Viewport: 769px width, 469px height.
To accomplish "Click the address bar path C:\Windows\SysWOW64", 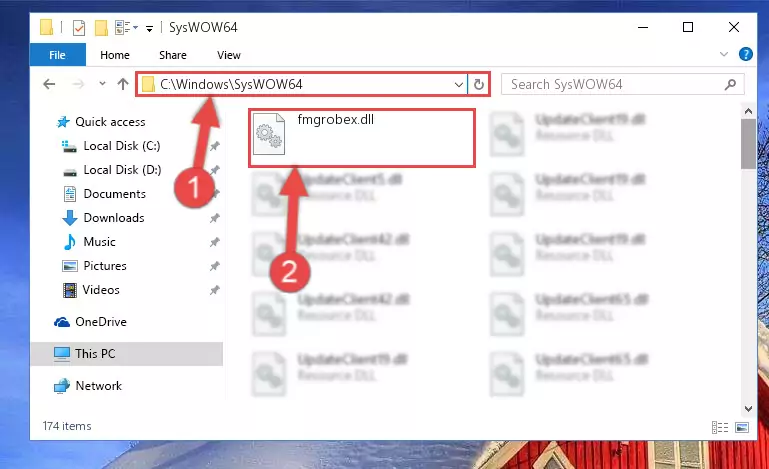I will point(231,84).
